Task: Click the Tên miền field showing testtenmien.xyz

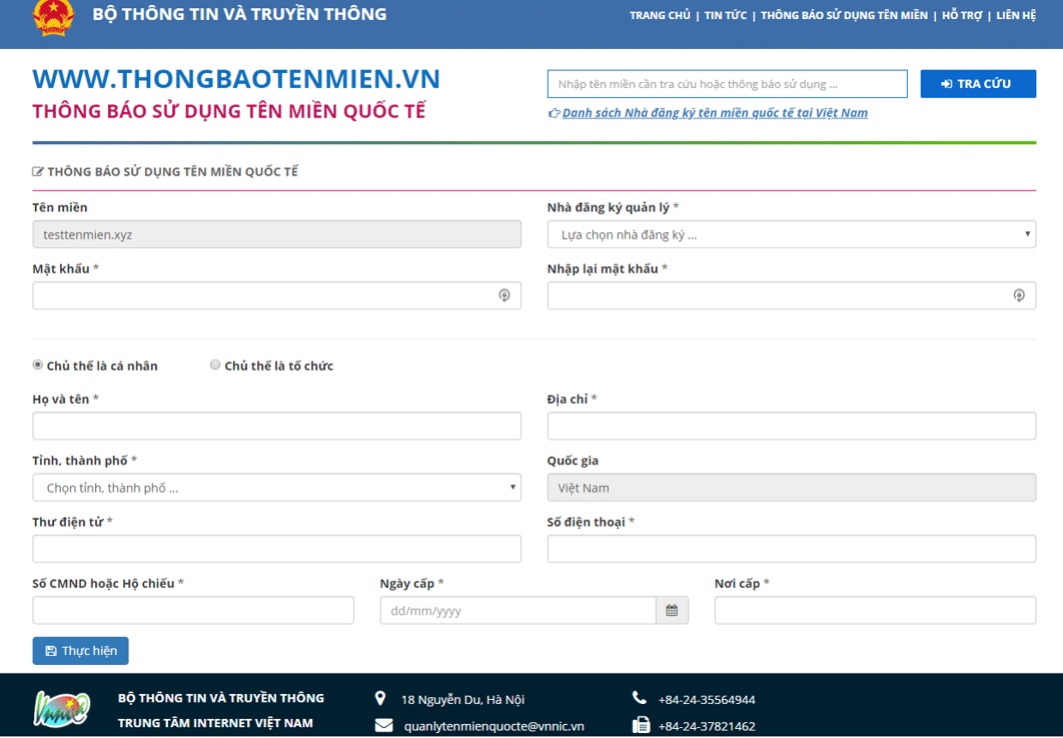Action: pos(277,234)
